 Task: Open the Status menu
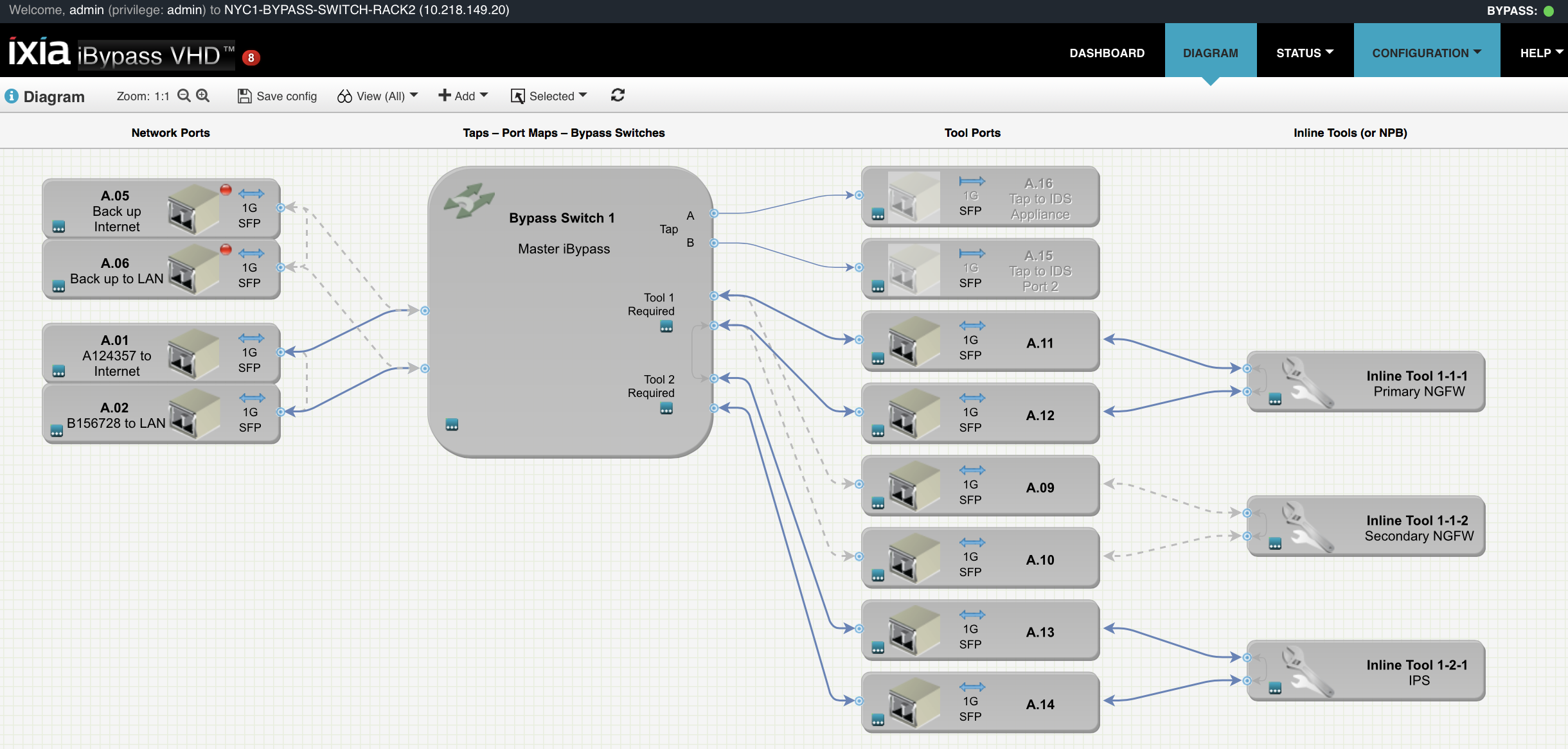point(1305,53)
